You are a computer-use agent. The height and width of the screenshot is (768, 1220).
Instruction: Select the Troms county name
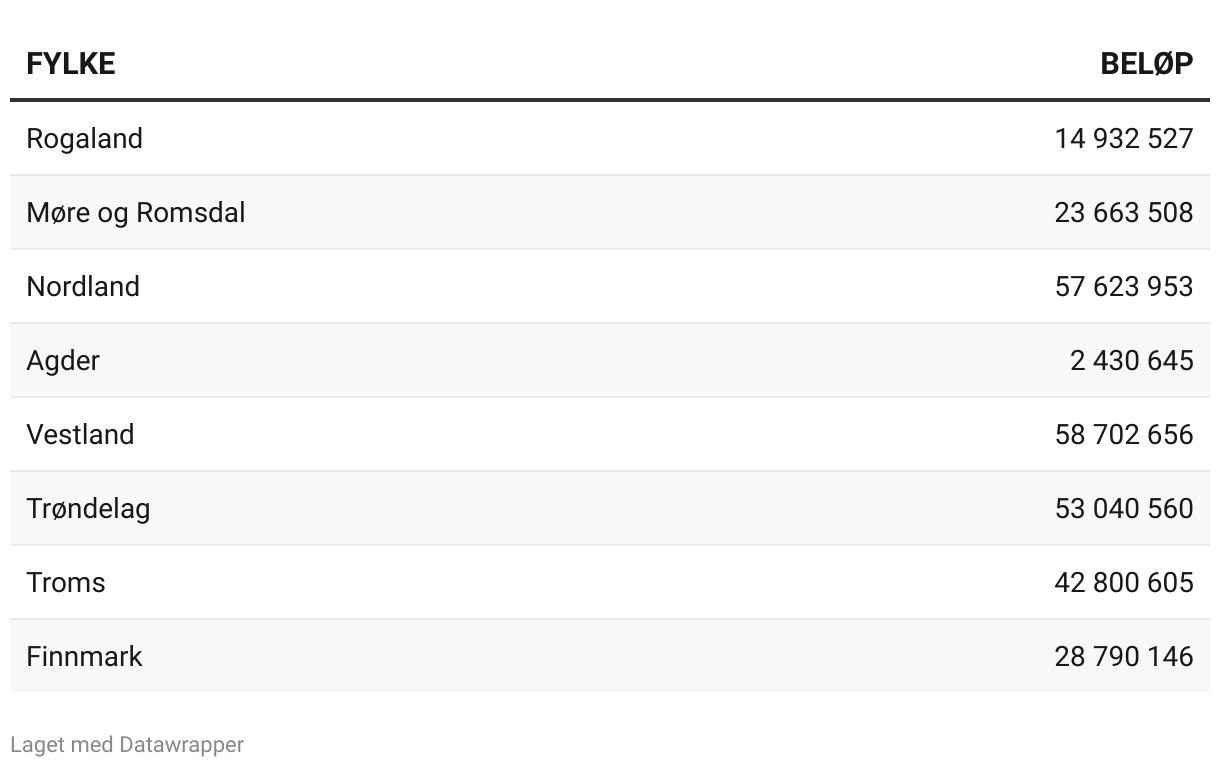65,582
